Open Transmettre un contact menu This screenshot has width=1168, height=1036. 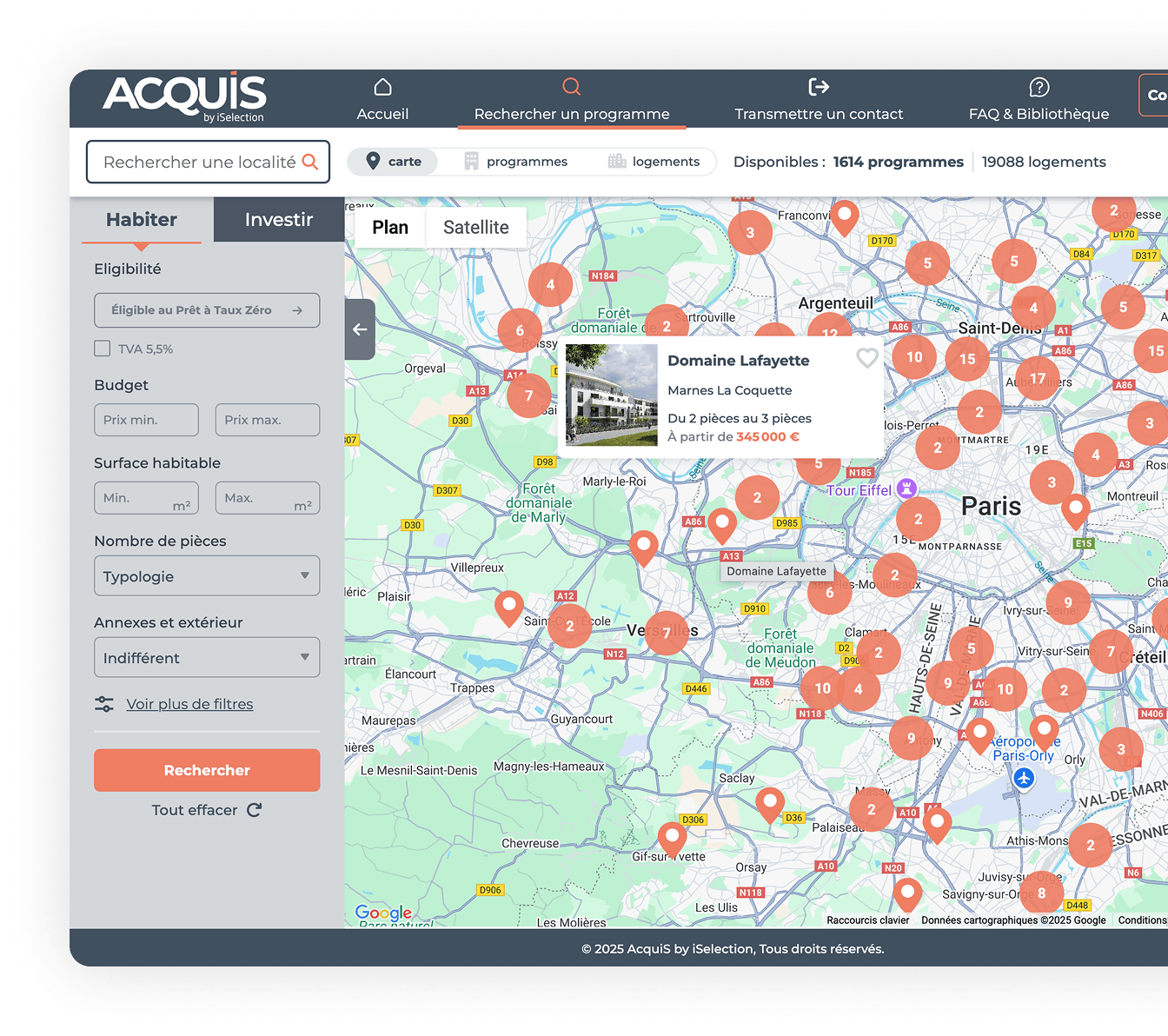(x=819, y=100)
